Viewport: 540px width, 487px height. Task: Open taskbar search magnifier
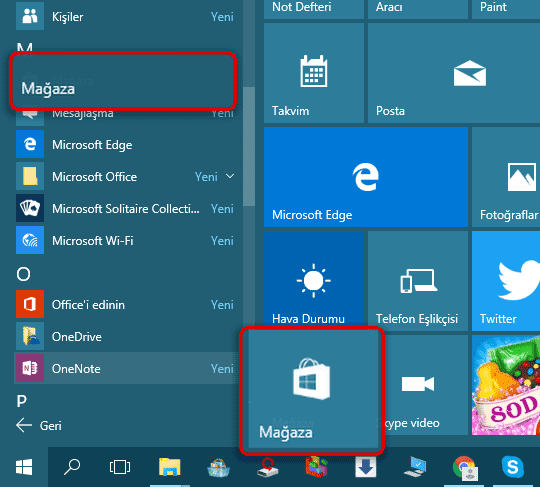pyautogui.click(x=72, y=467)
